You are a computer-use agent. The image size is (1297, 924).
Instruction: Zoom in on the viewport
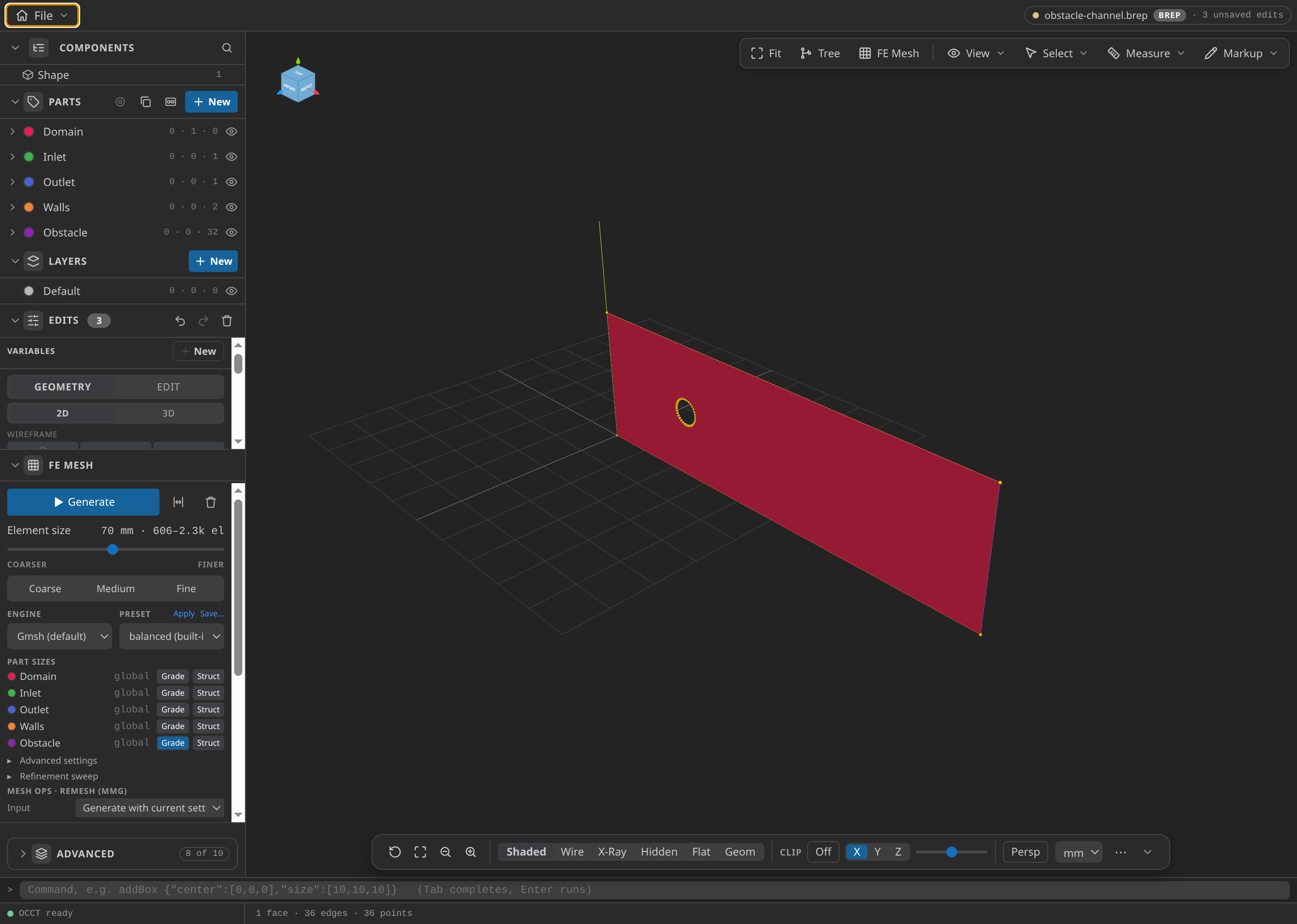coord(471,852)
